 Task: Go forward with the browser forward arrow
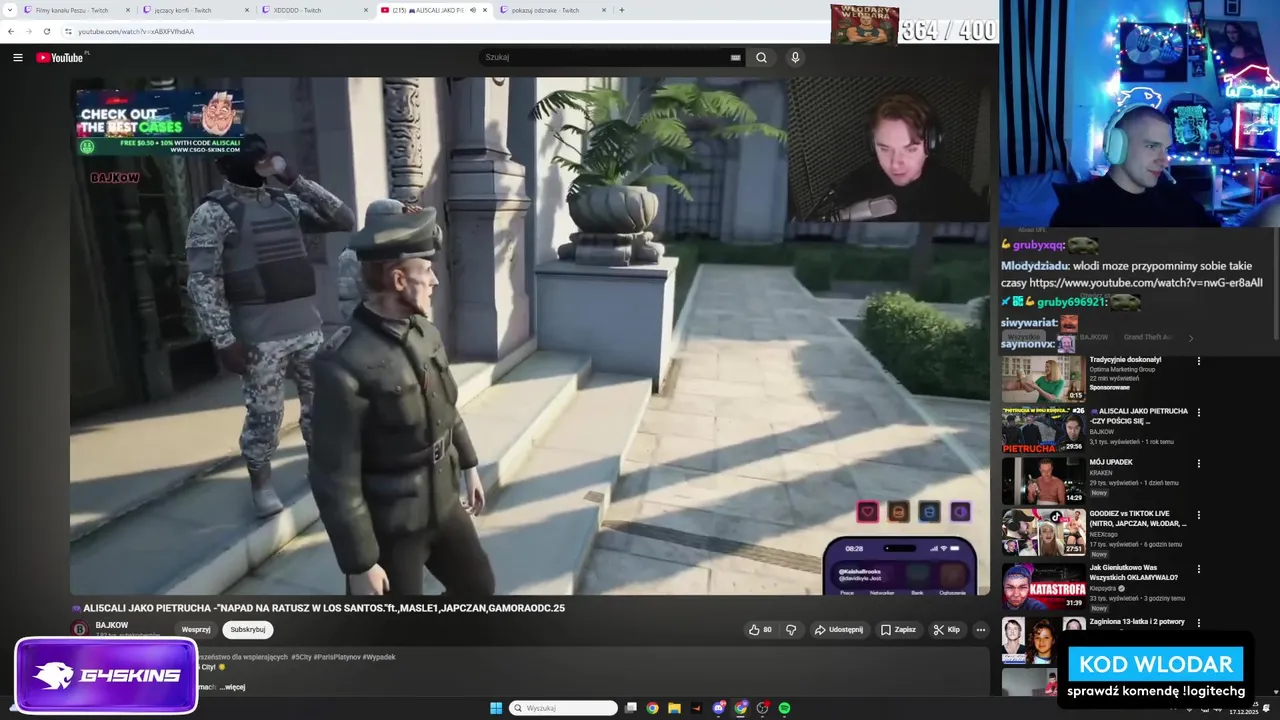[x=28, y=31]
